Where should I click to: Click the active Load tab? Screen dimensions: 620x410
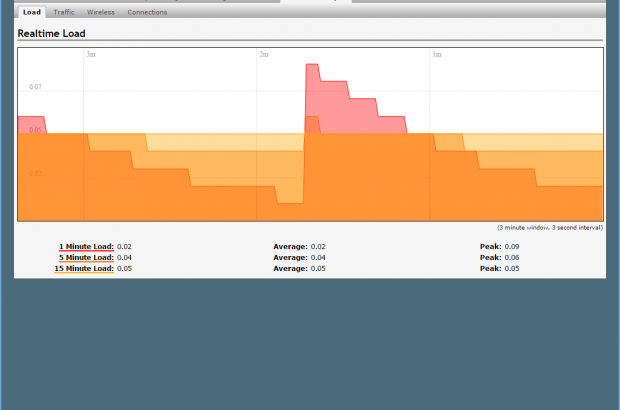pyautogui.click(x=31, y=12)
